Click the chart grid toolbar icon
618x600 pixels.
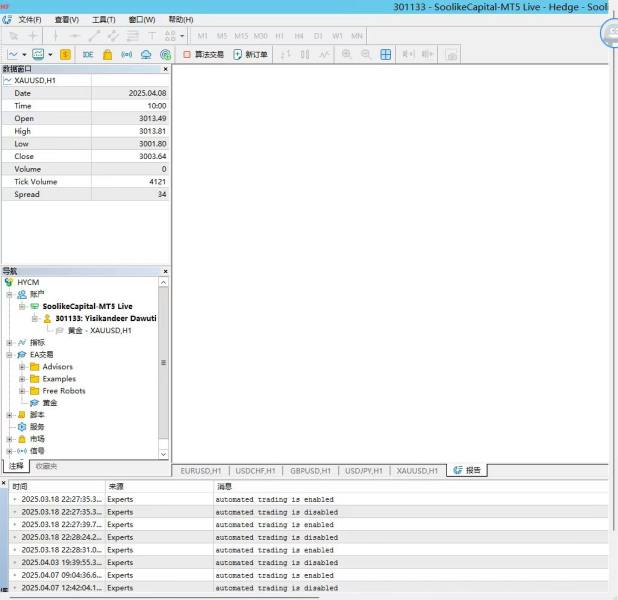click(x=386, y=54)
